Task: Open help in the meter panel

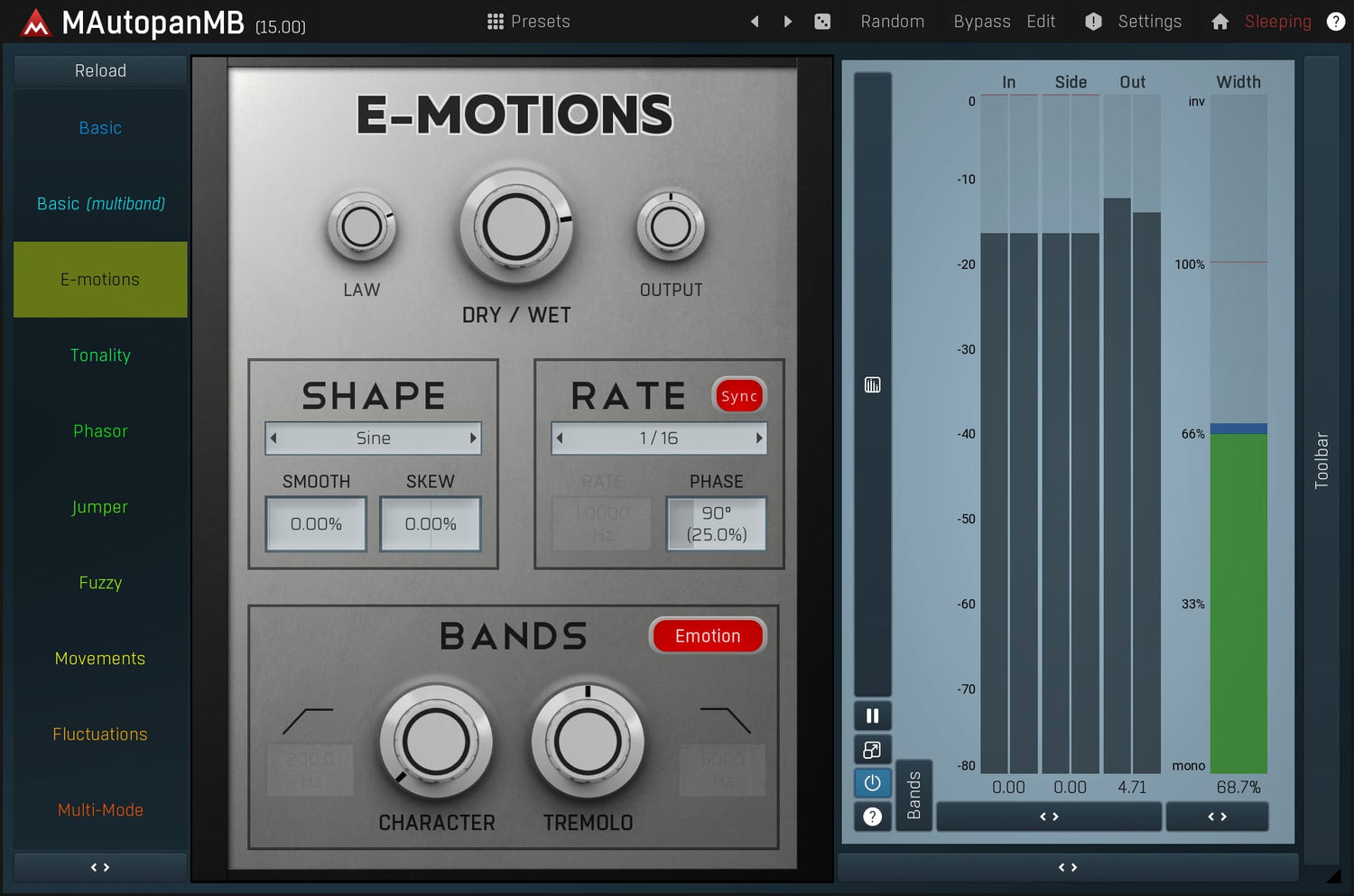Action: 872,817
